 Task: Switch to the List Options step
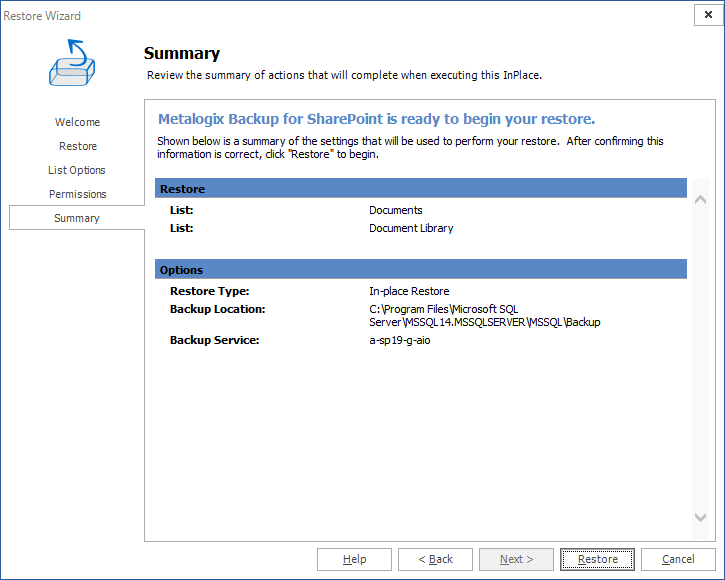77,170
